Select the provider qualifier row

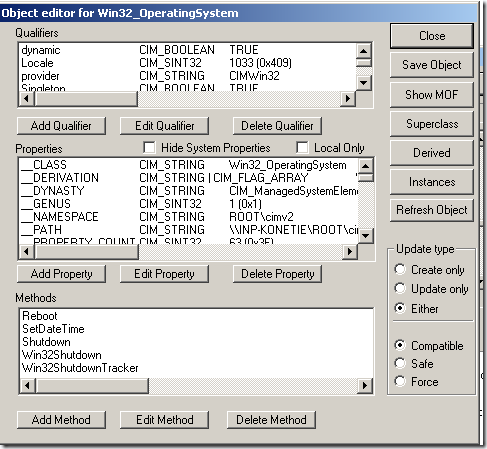[187, 76]
